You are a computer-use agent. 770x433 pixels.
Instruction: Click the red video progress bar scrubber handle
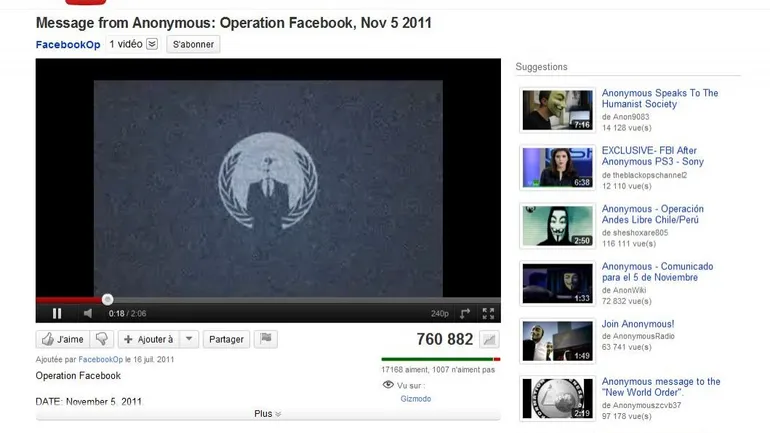(108, 299)
